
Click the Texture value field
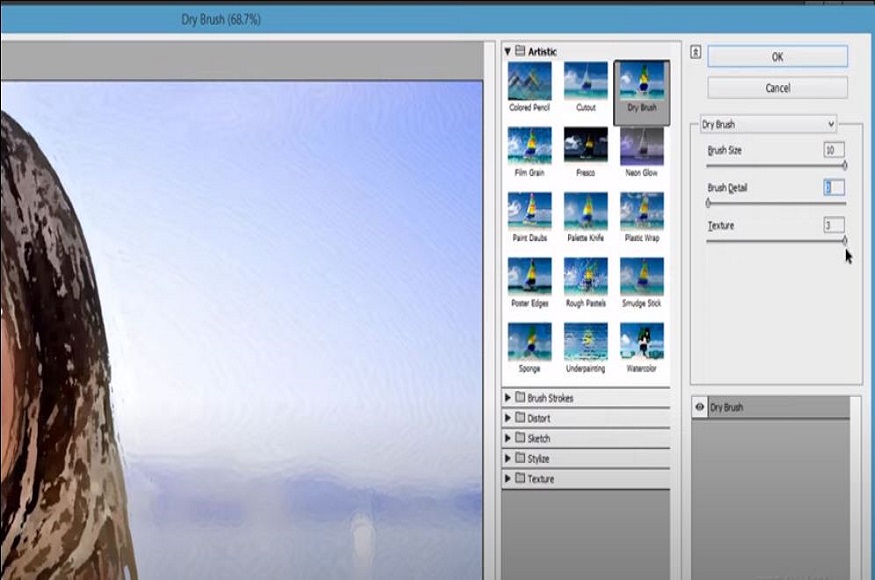(834, 225)
